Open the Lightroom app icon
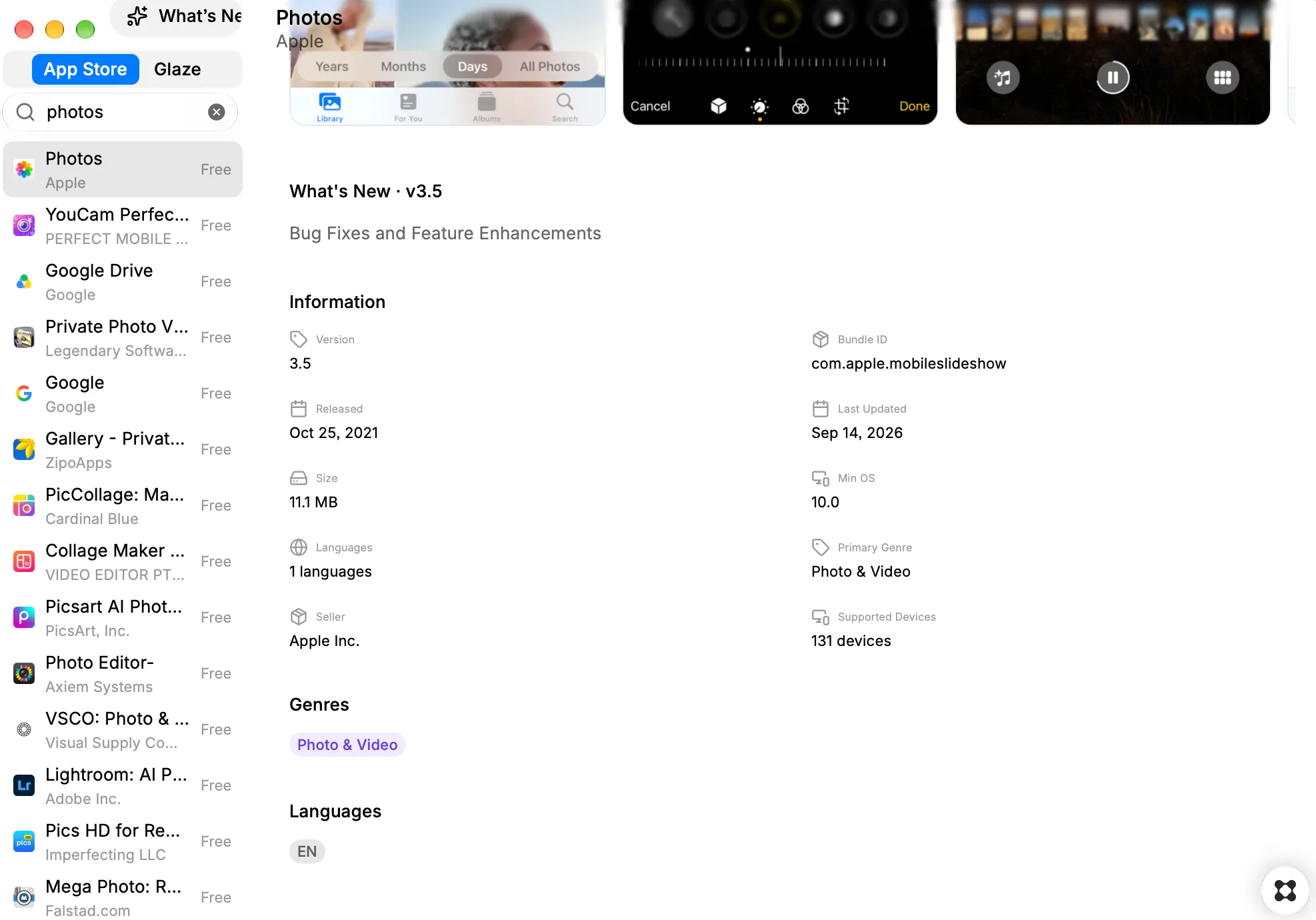This screenshot has width=1316, height=920. [24, 785]
